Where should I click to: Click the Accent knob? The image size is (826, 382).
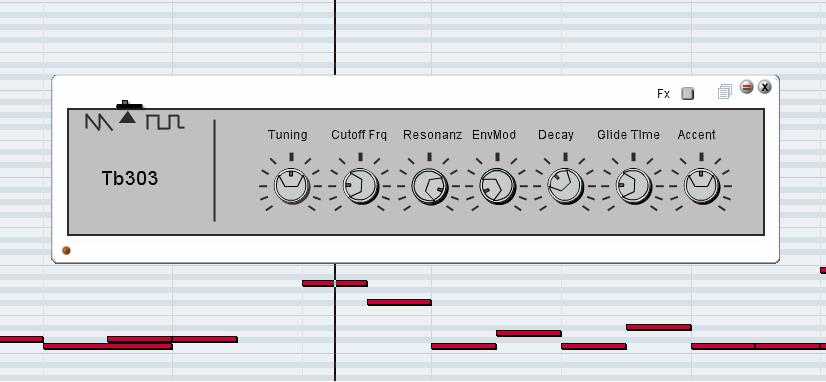click(702, 186)
